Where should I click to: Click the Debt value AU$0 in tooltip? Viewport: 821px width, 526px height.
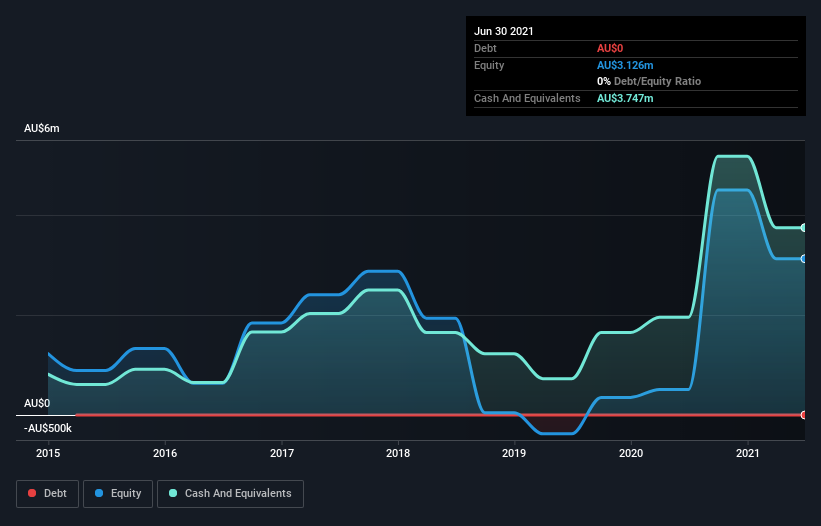pyautogui.click(x=610, y=49)
